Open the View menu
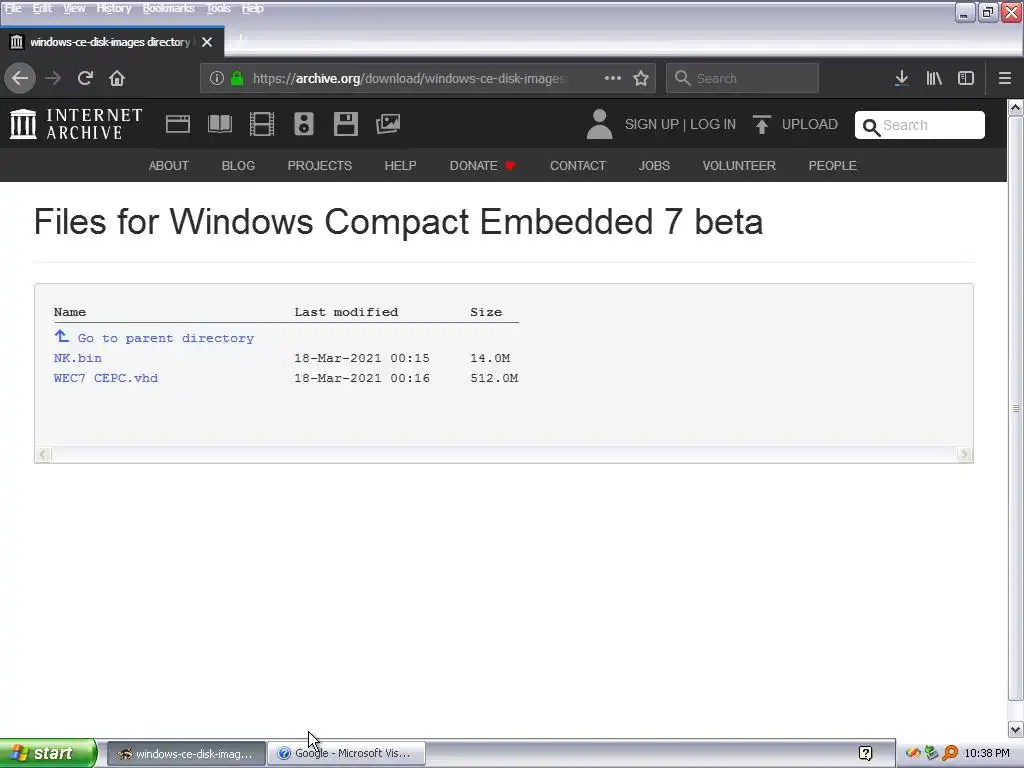The width and height of the screenshot is (1024, 768). click(x=74, y=8)
